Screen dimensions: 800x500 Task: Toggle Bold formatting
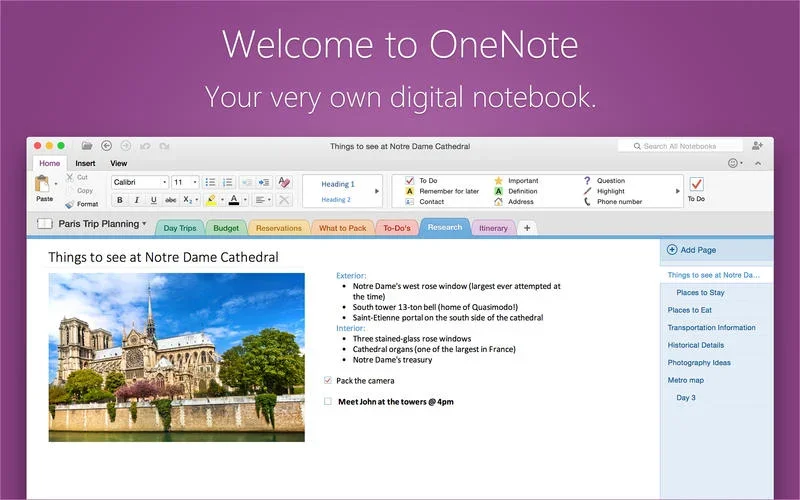pos(120,200)
